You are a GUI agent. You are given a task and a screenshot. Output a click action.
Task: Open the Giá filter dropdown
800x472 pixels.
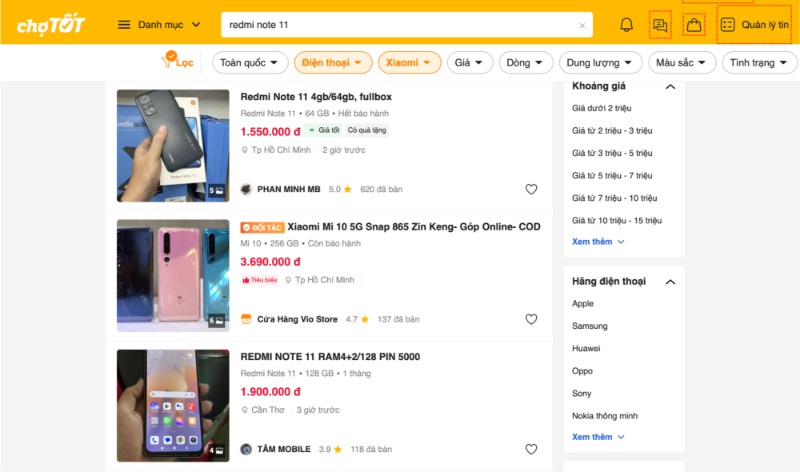click(x=470, y=63)
